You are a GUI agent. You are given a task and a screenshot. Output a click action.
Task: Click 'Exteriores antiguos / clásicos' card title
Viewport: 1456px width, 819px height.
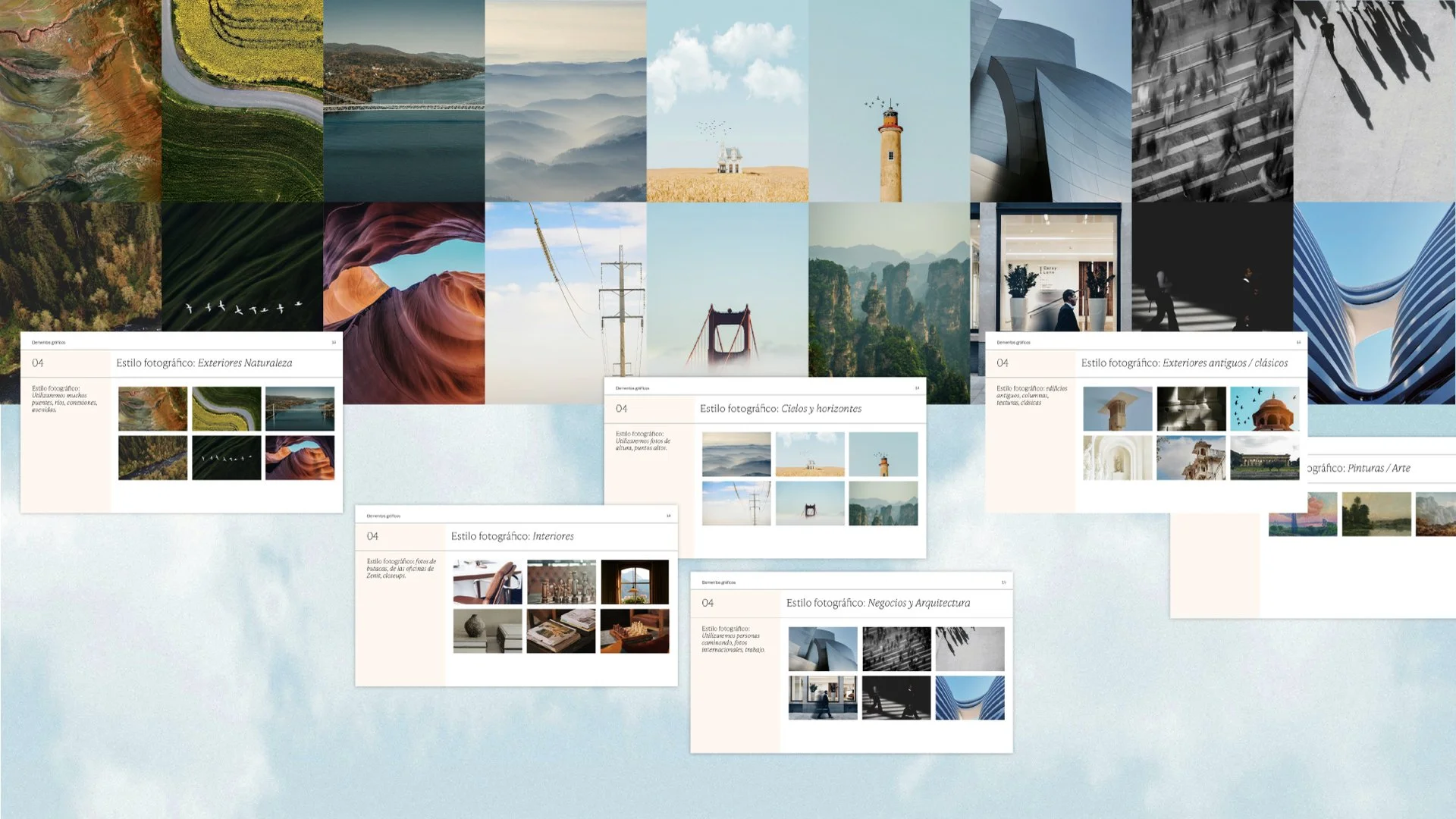coord(1185,363)
